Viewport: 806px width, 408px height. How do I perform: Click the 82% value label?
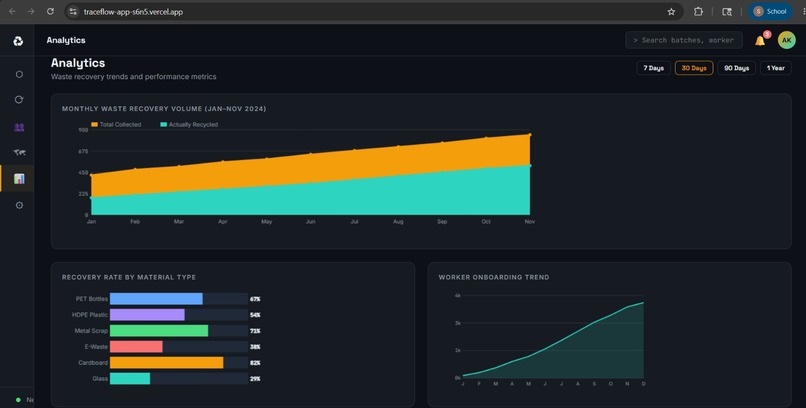point(255,363)
